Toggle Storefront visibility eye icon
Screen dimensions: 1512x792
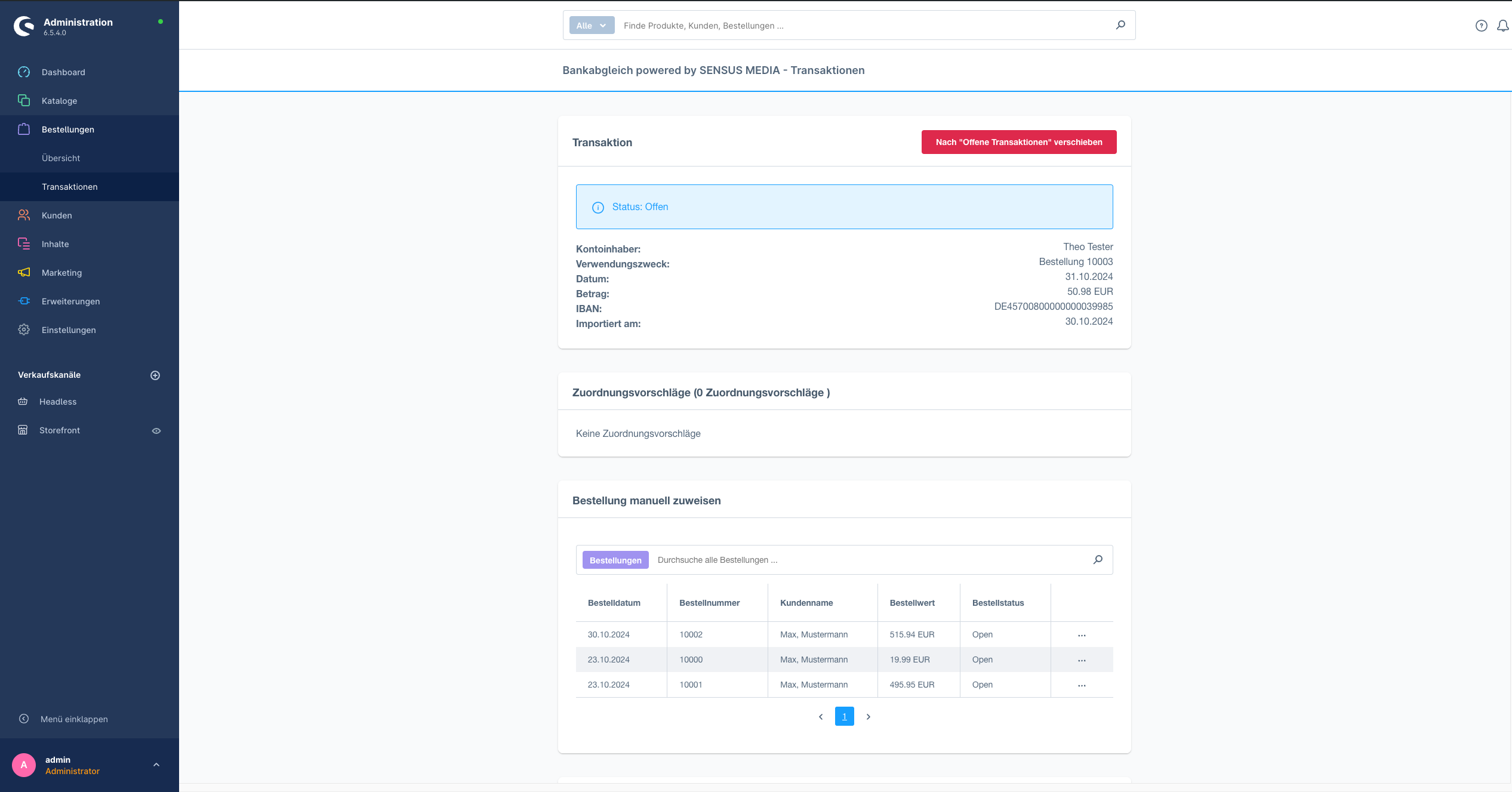point(156,430)
